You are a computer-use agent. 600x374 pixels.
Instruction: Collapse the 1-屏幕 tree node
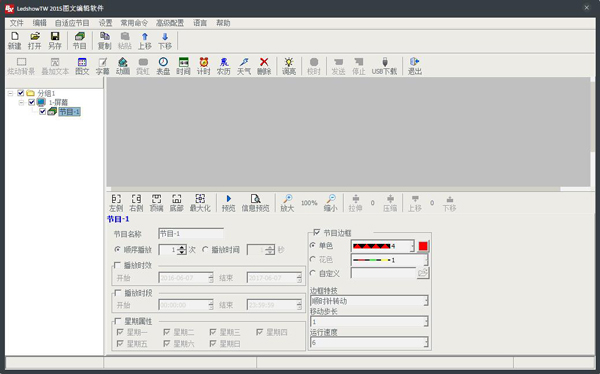21,102
